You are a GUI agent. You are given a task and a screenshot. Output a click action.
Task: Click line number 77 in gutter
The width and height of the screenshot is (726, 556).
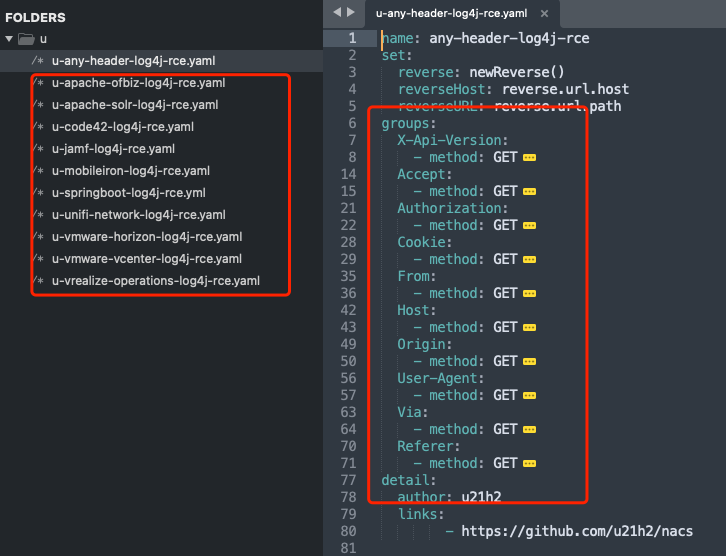click(x=348, y=480)
